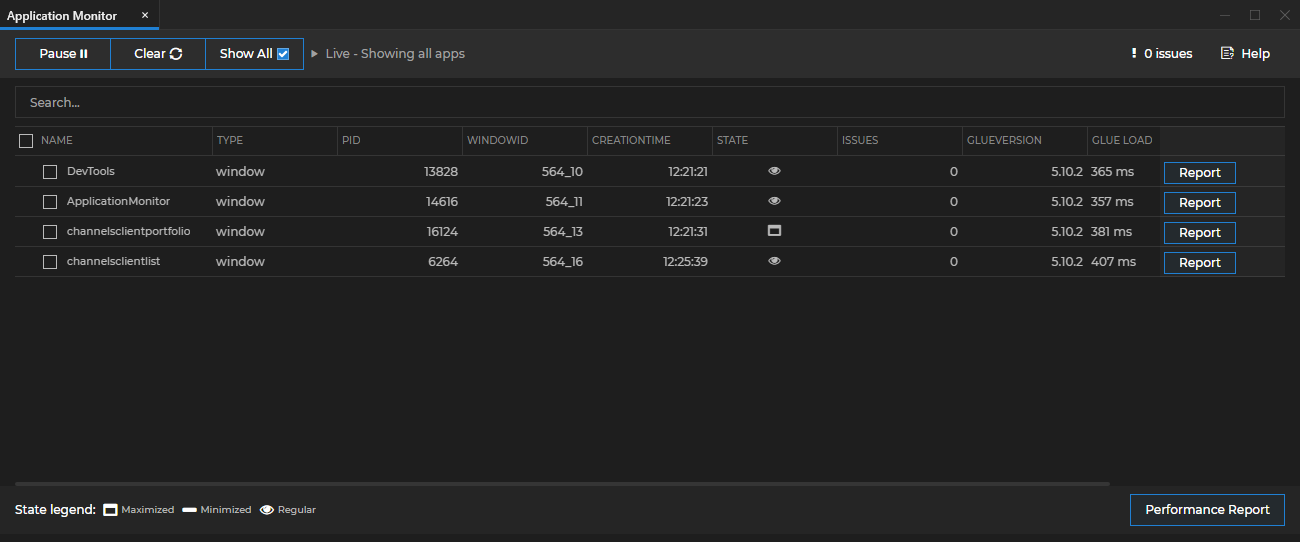Open the Help page
The height and width of the screenshot is (542, 1300).
(x=1245, y=54)
